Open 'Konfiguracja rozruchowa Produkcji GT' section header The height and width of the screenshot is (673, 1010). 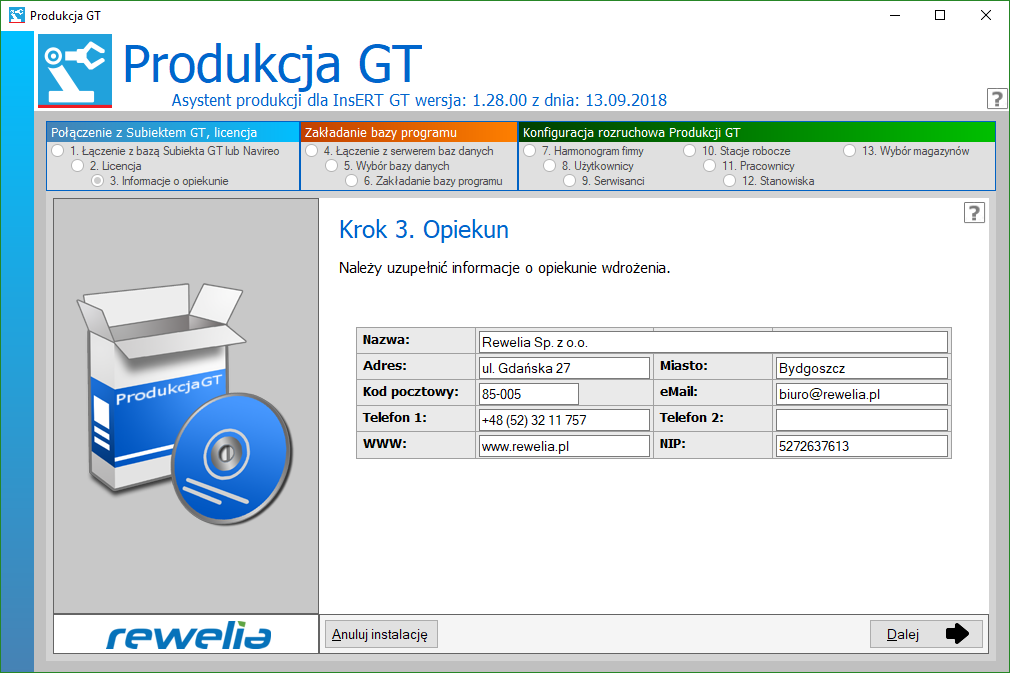tap(756, 132)
